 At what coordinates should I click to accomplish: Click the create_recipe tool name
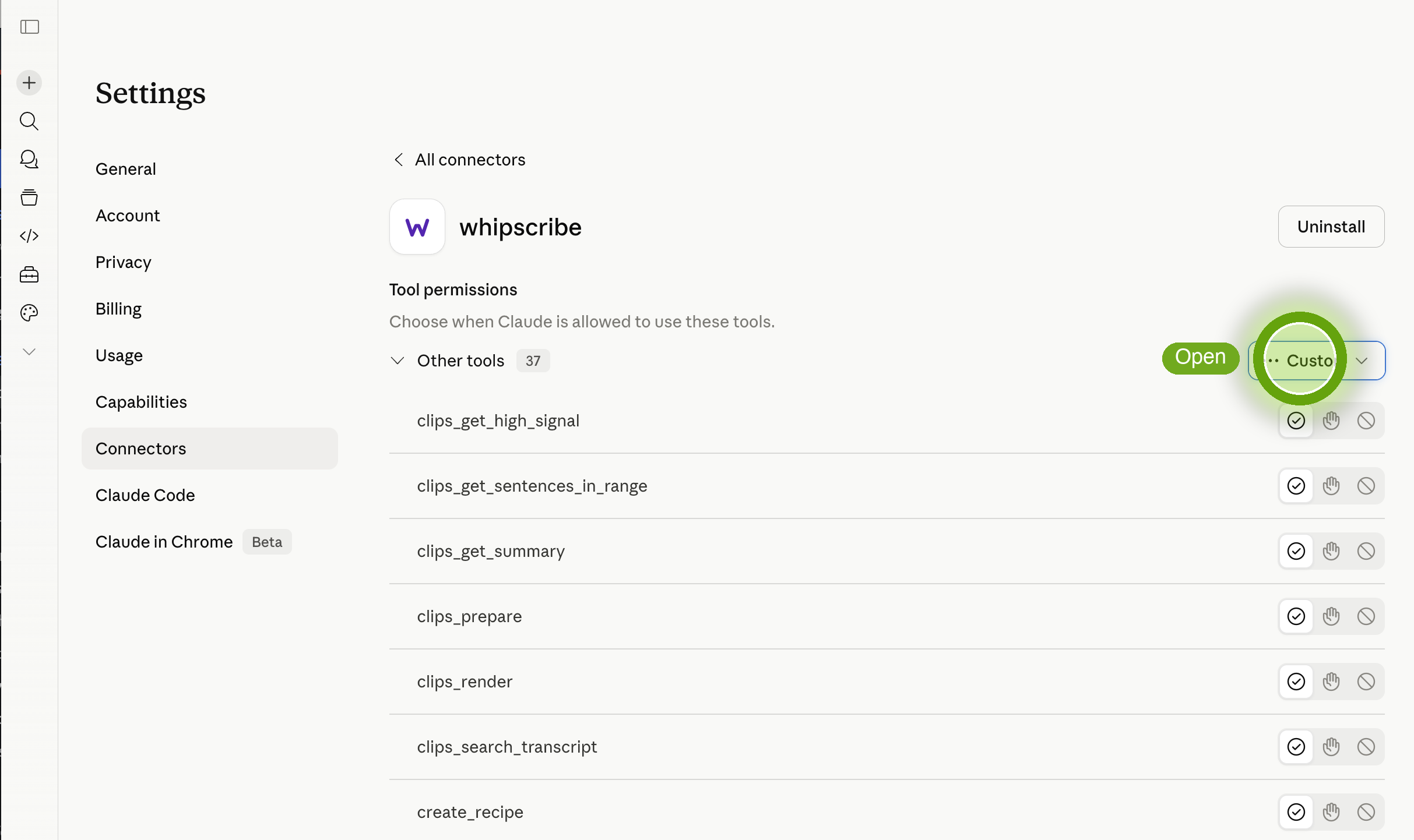(470, 812)
